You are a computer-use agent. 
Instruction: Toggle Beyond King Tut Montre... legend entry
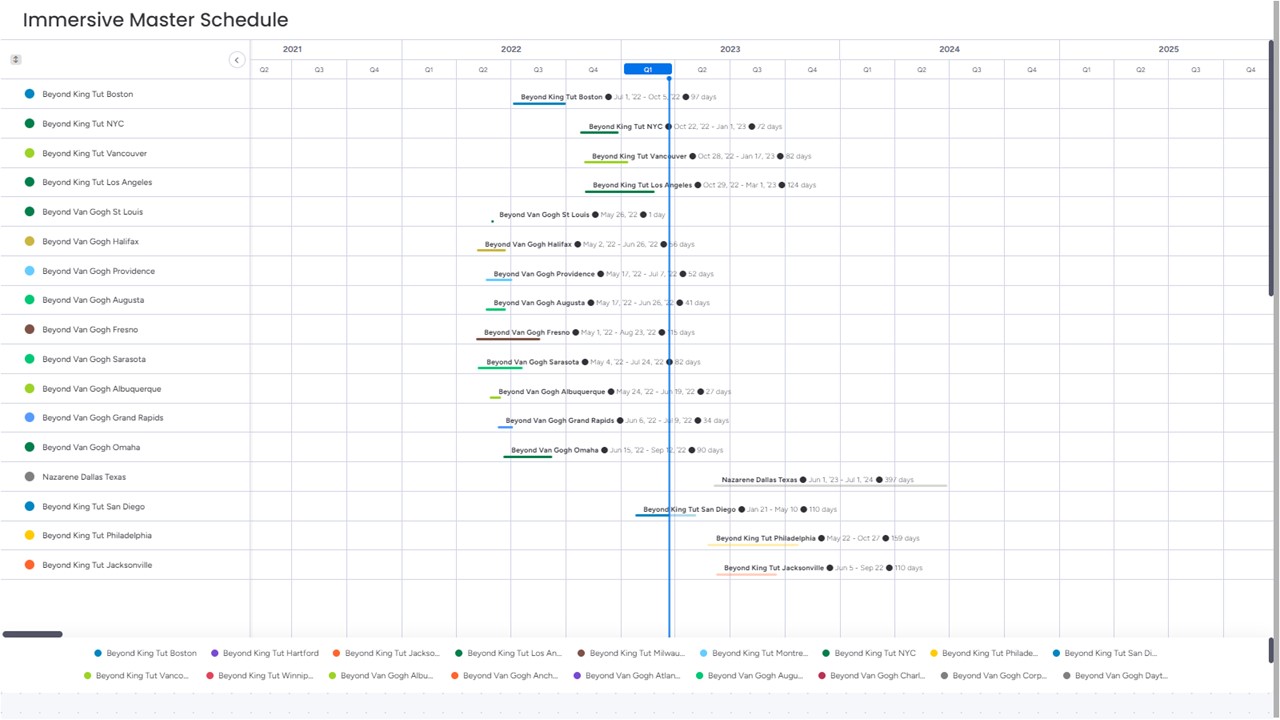(754, 653)
